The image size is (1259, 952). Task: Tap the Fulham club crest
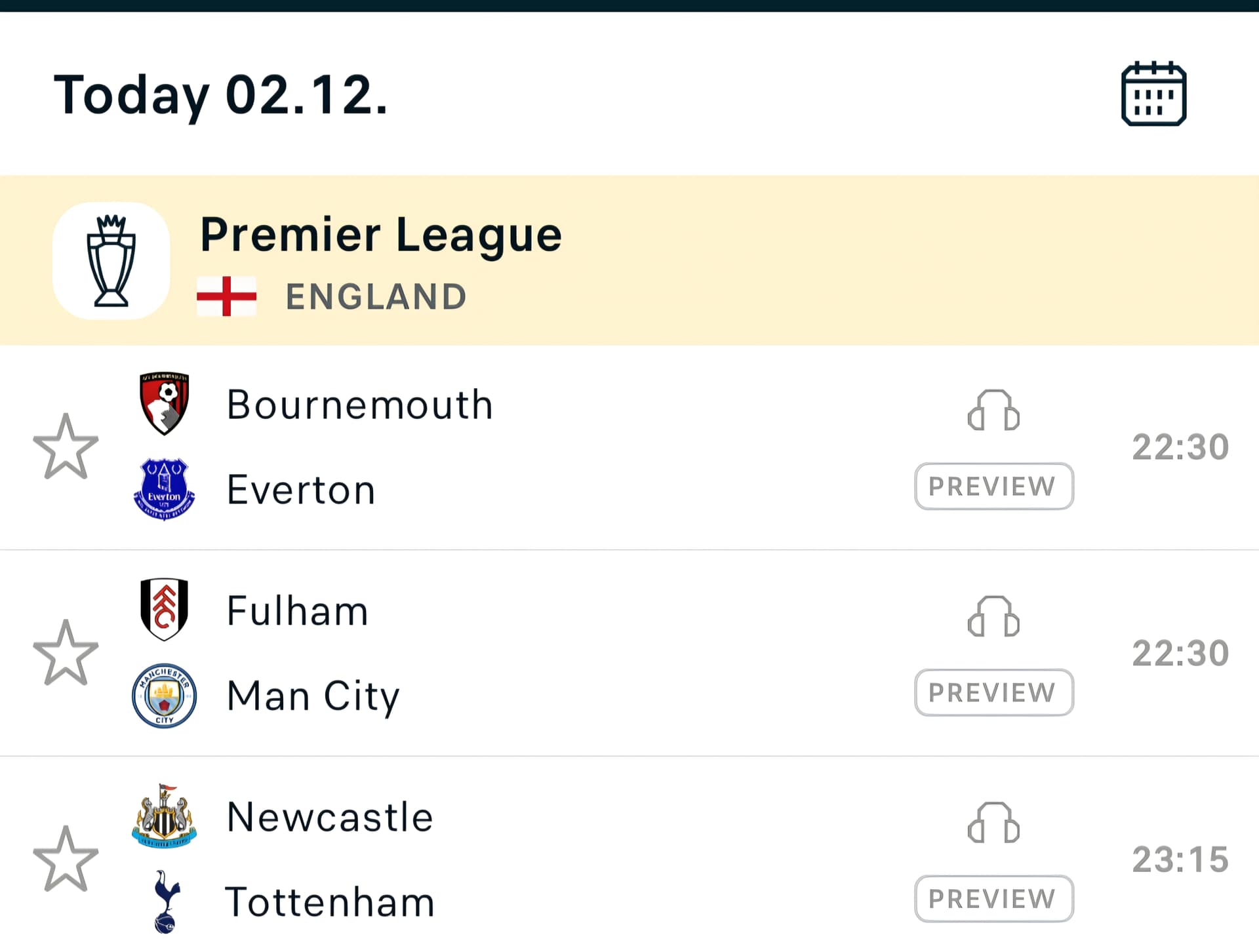point(164,610)
